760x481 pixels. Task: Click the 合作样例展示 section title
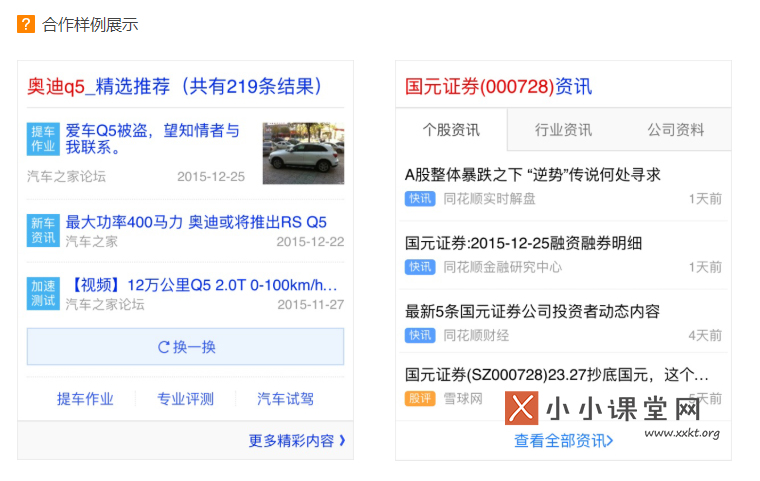pos(90,24)
